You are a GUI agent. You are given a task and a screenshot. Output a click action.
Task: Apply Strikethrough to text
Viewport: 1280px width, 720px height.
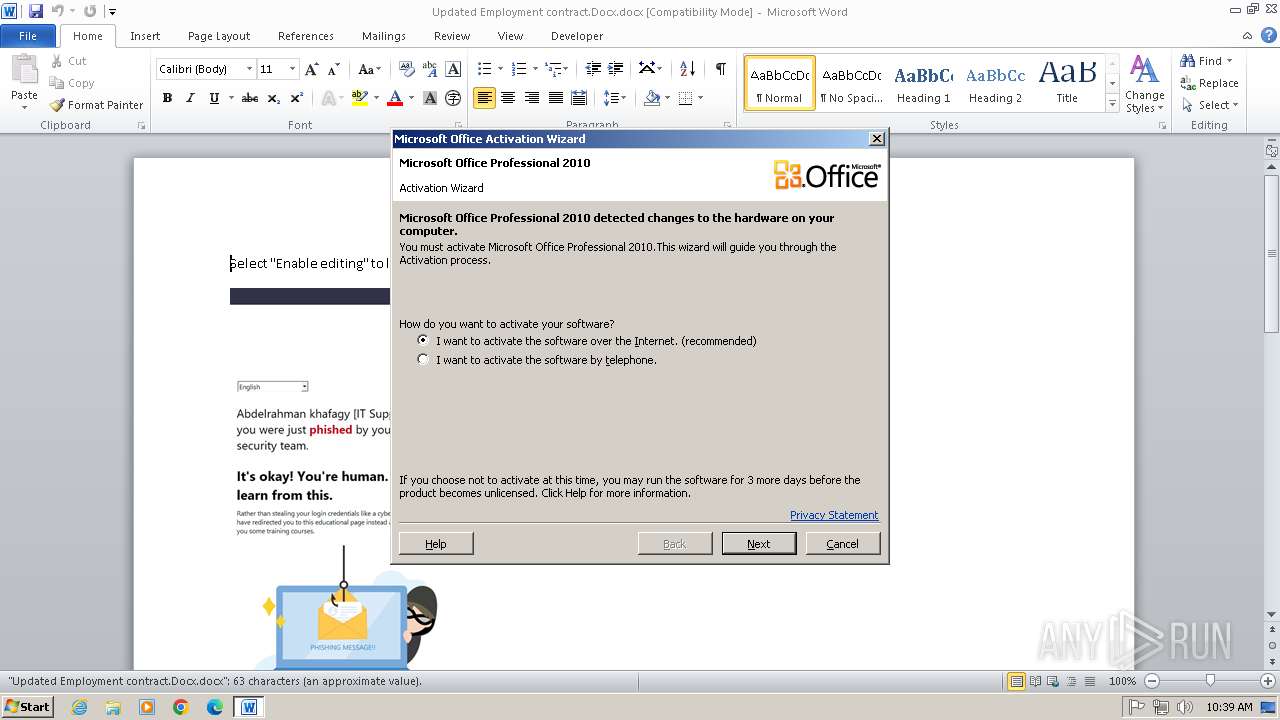coord(250,98)
